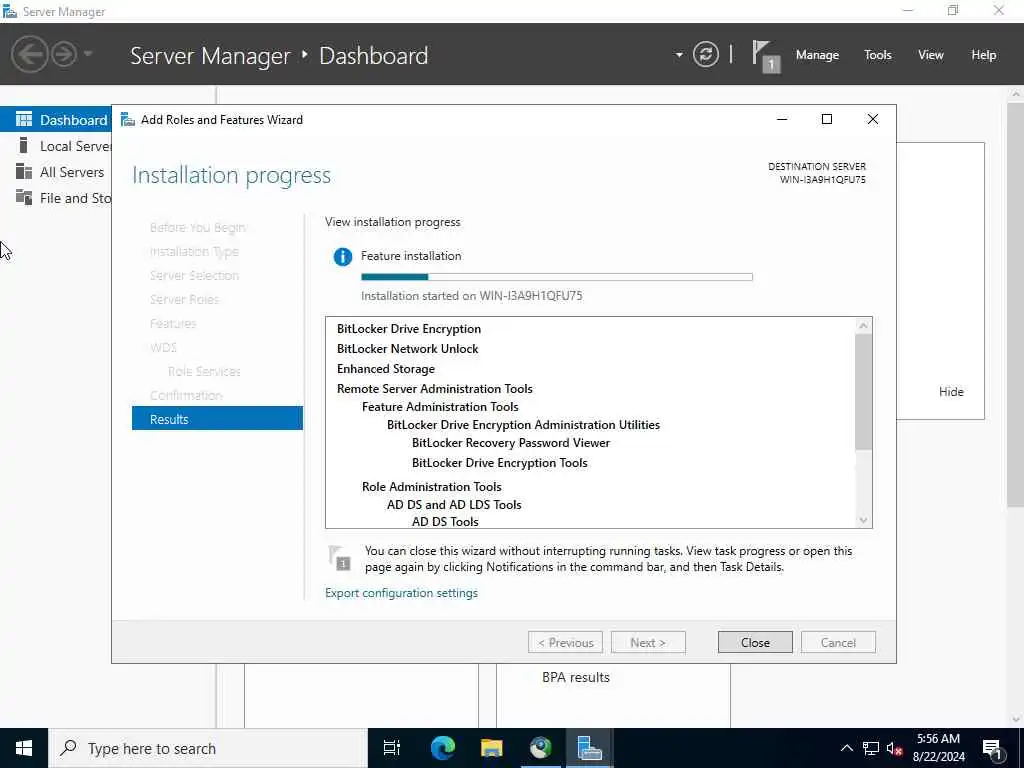
Task: Select Dashboard in the left navigation
Action: (56, 120)
